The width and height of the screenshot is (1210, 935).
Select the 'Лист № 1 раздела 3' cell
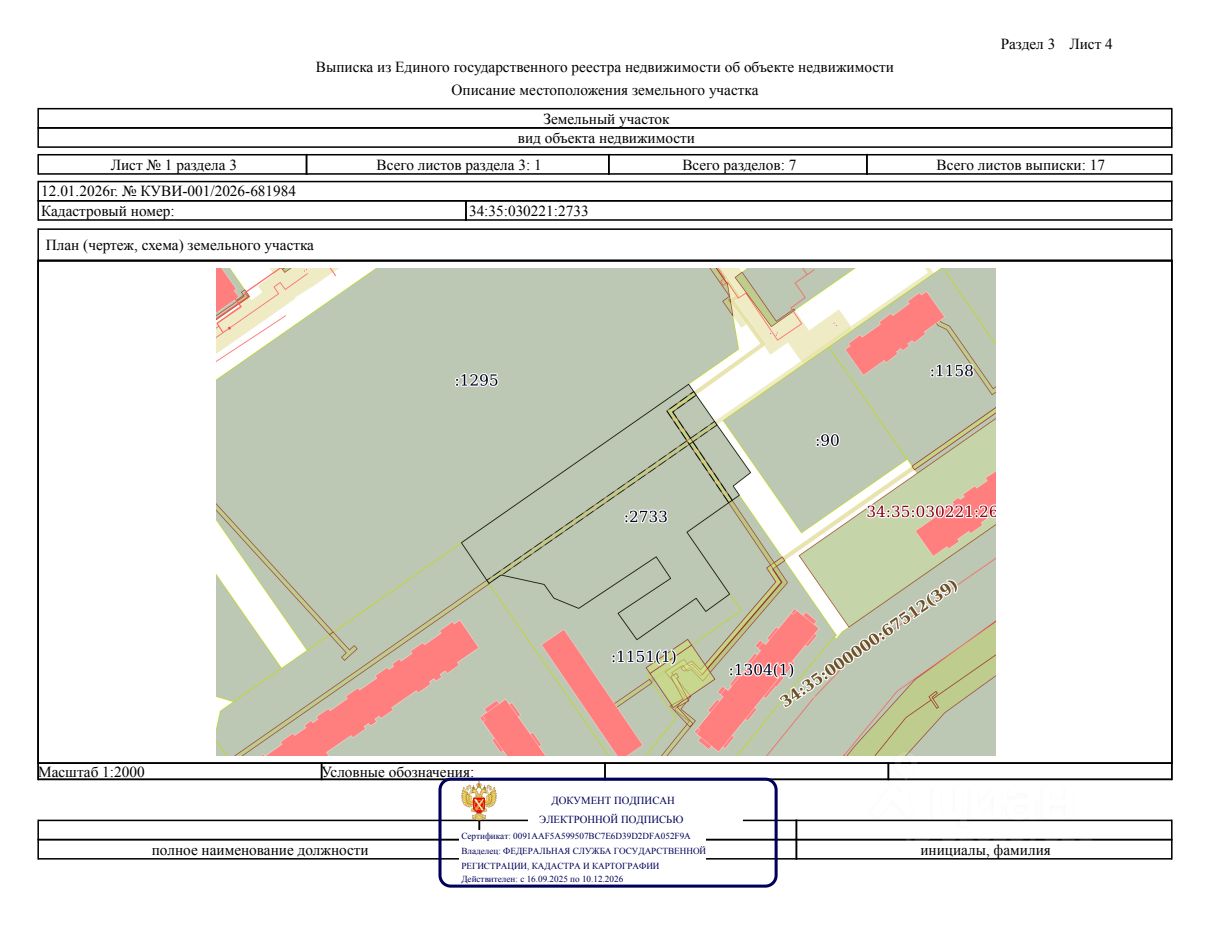(x=172, y=166)
